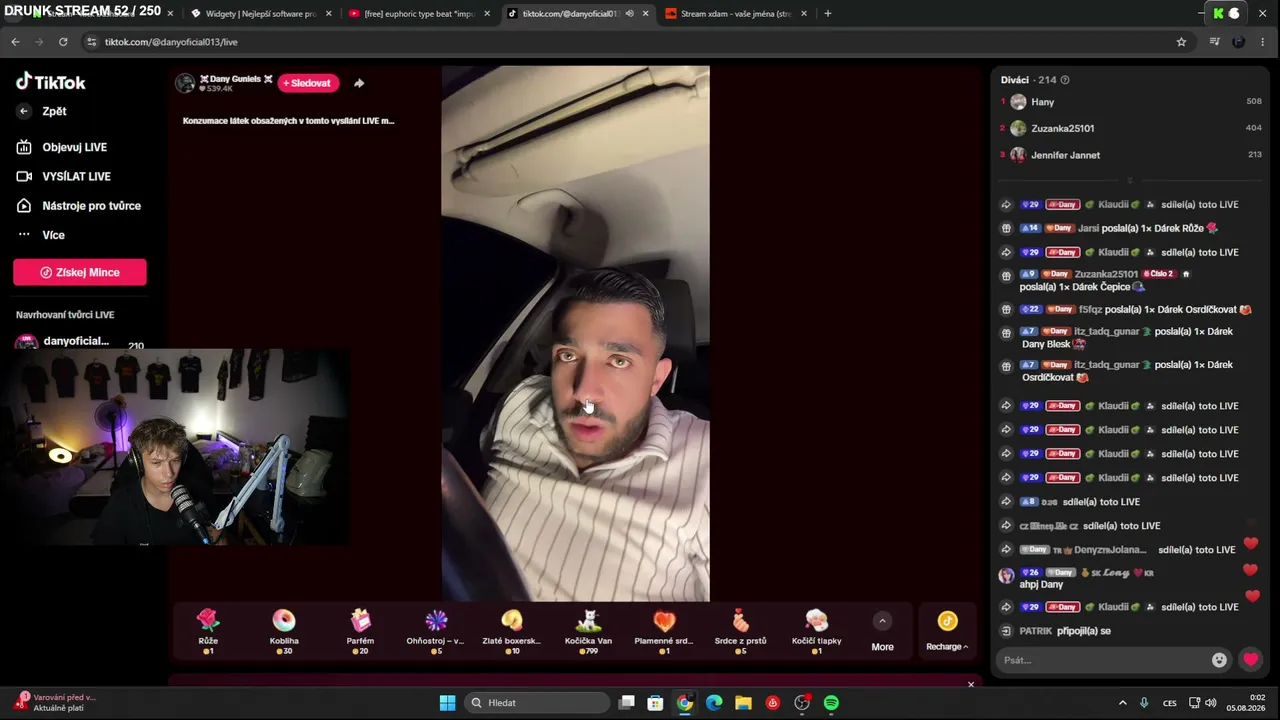
Task: Click the Získej Mince button
Action: [x=80, y=272]
